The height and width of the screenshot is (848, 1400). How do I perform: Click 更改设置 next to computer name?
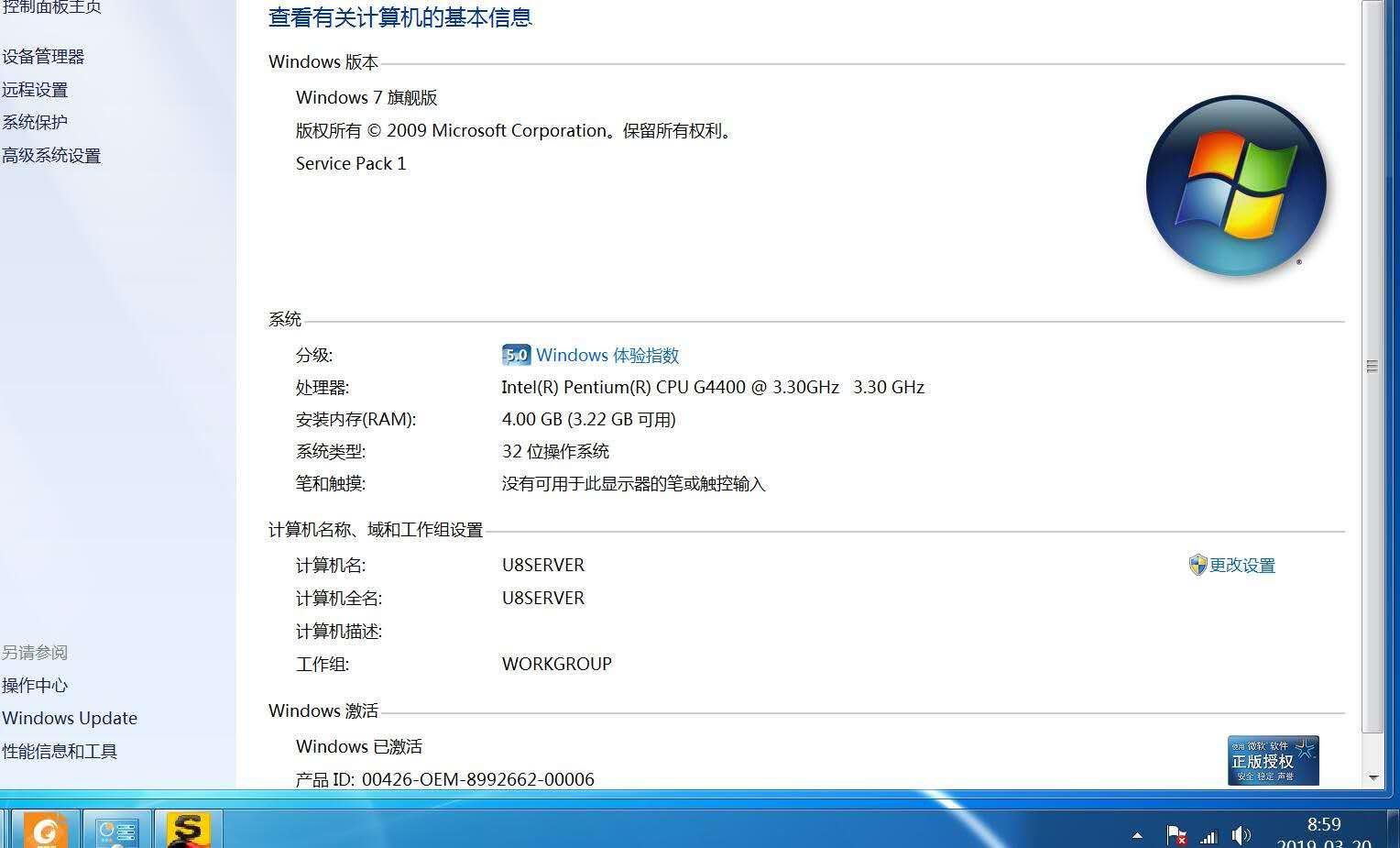point(1242,566)
